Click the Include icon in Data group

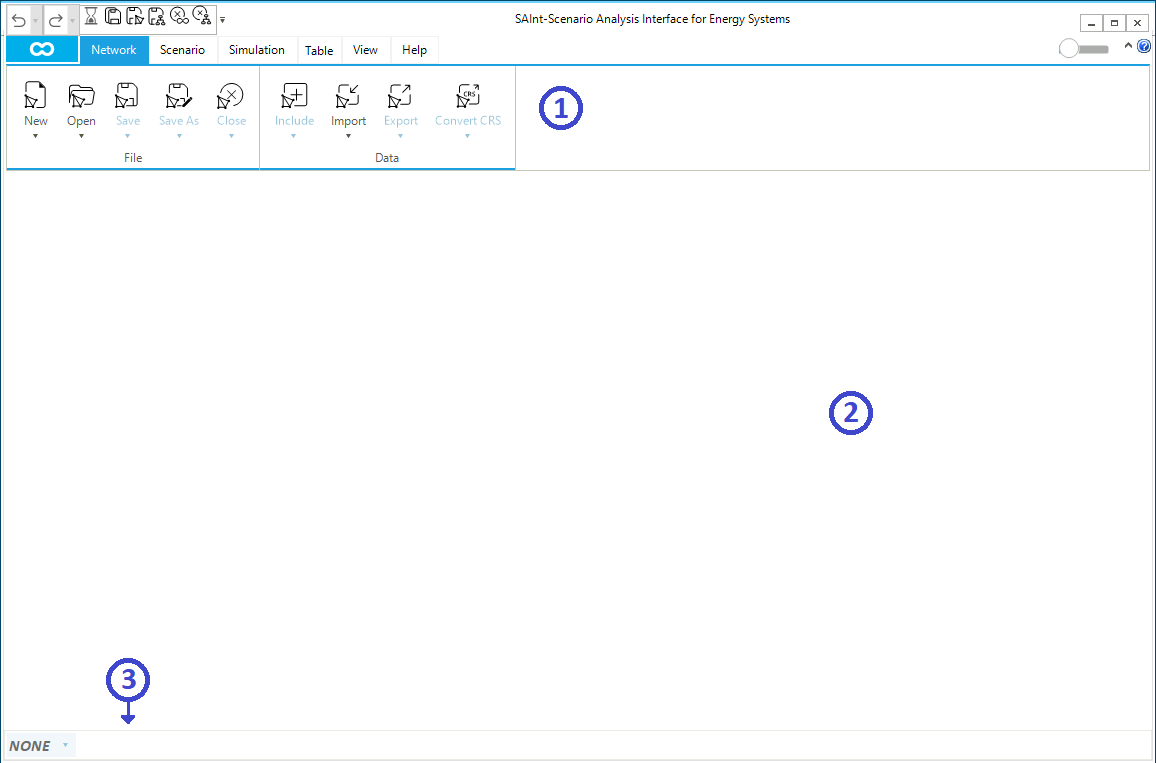pyautogui.click(x=294, y=96)
